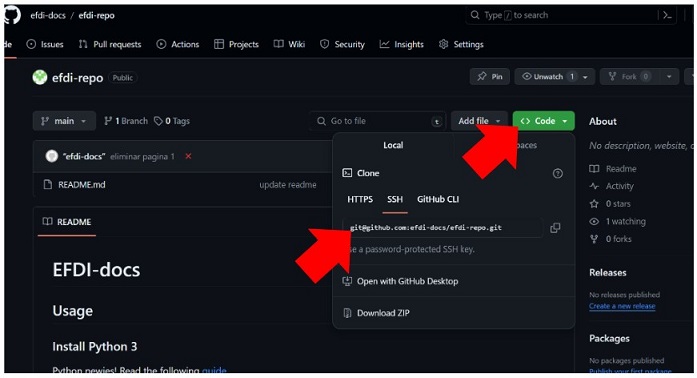Click the GitHub Octocat logo
The image size is (697, 378).
tap(12, 15)
